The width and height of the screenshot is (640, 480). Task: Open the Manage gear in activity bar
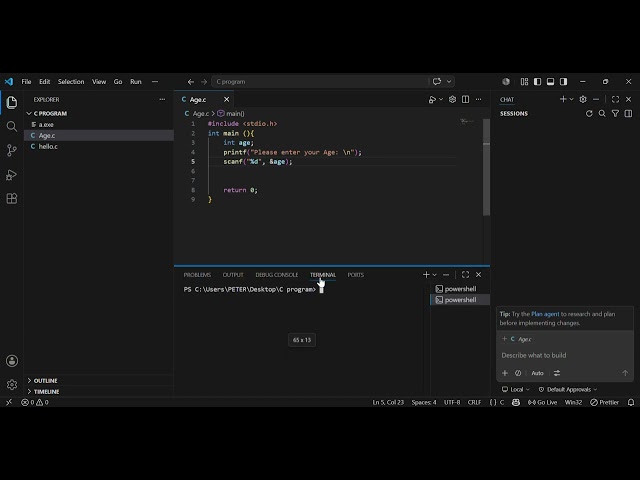pyautogui.click(x=12, y=384)
